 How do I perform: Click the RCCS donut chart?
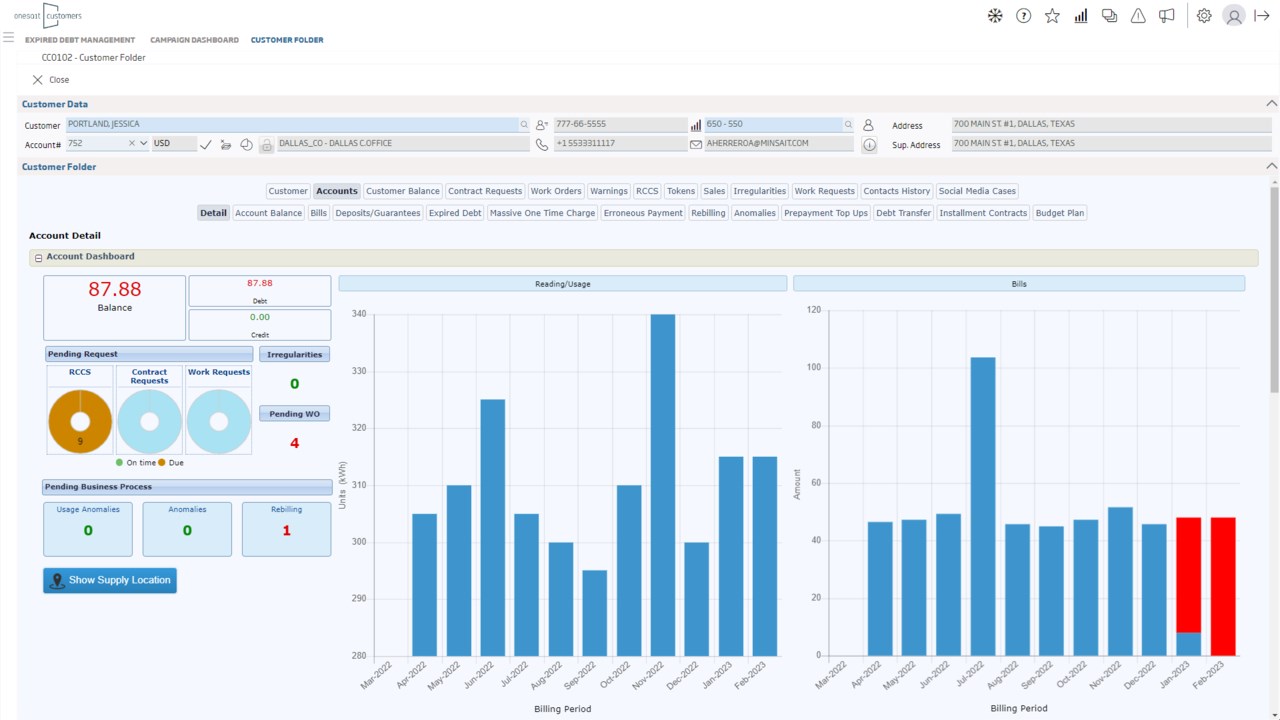point(80,422)
